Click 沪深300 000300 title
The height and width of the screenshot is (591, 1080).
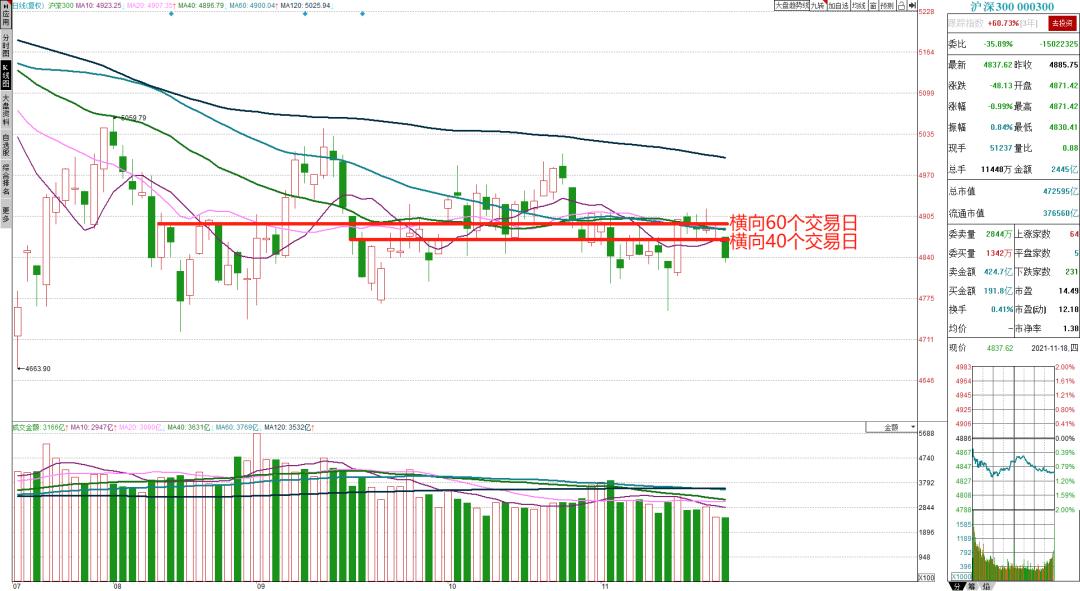point(1012,7)
